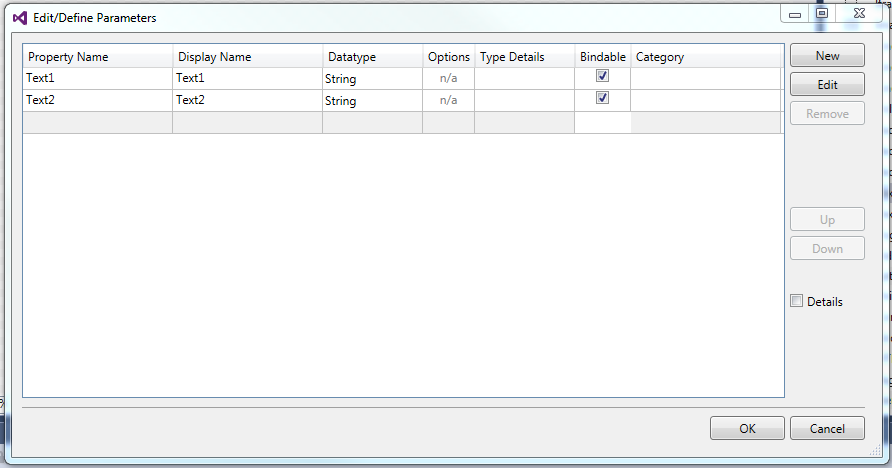The height and width of the screenshot is (468, 892).
Task: Toggle the Bindable checkbox for Text2
Action: [602, 98]
